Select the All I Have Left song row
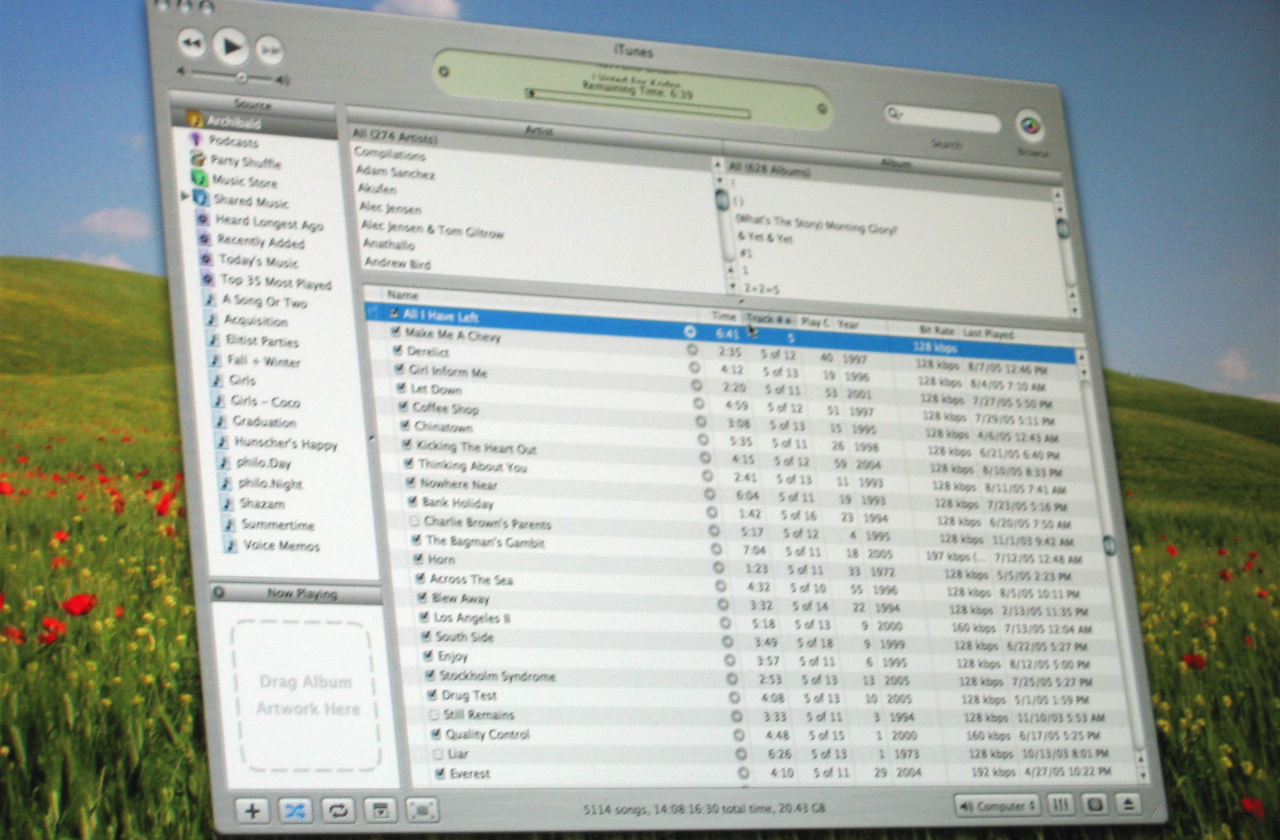 720,333
